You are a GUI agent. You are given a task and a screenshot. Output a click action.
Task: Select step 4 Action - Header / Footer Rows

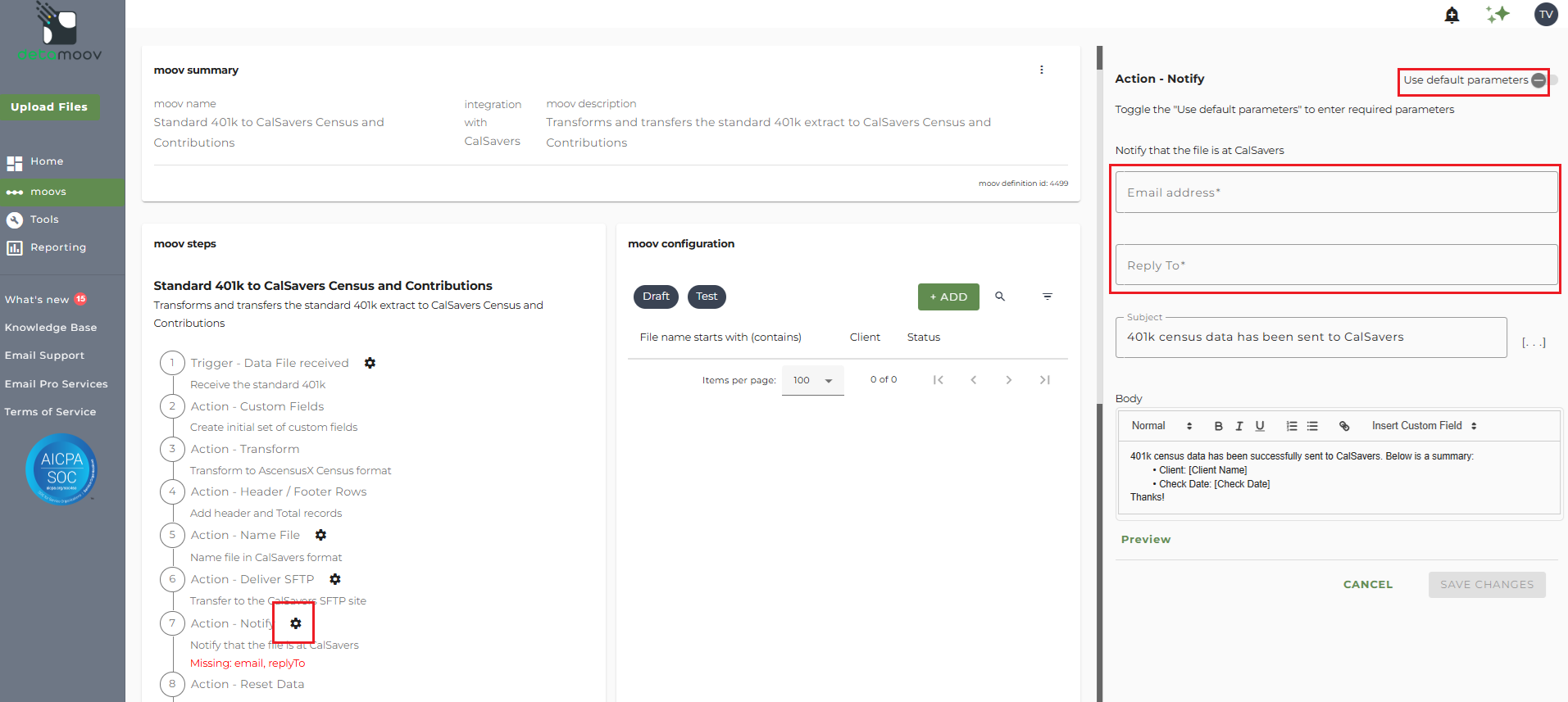[279, 491]
